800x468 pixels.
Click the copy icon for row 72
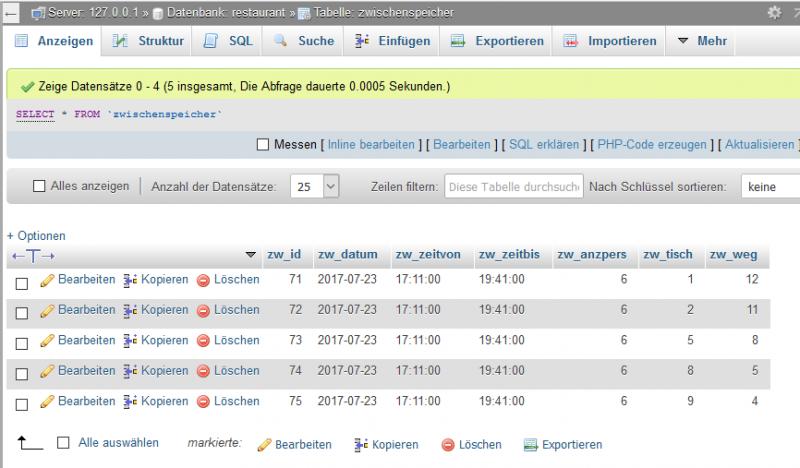pos(130,311)
